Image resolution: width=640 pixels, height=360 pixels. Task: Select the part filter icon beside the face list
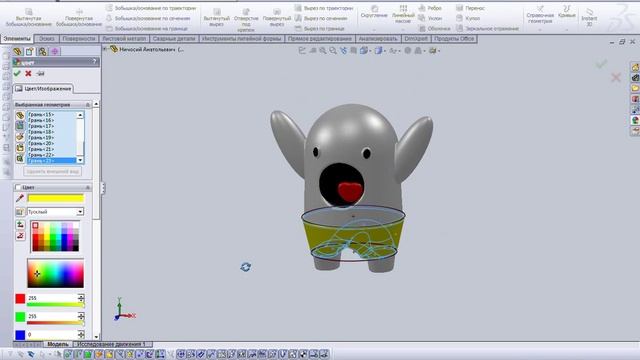(20, 116)
